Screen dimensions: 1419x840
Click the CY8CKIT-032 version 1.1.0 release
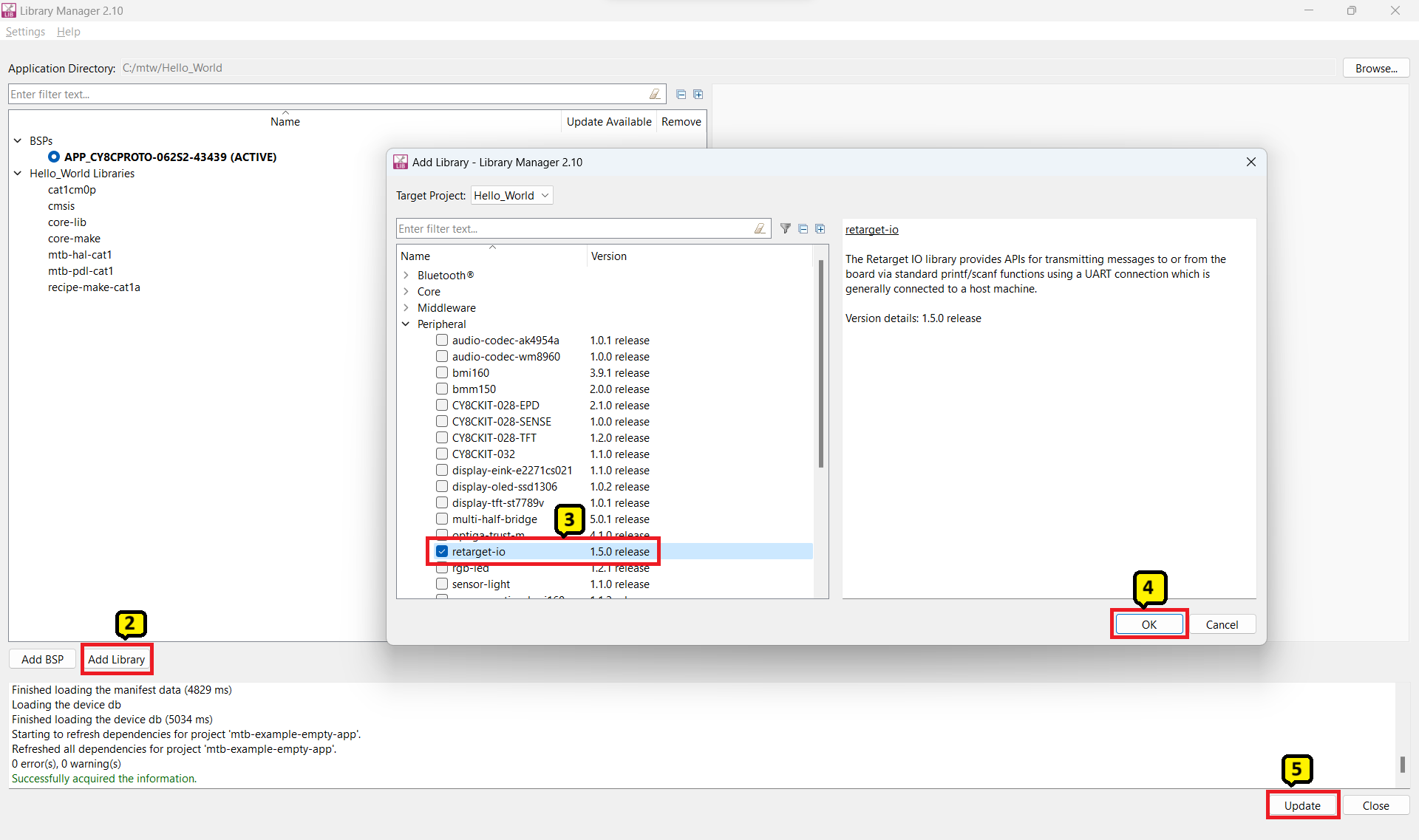[x=619, y=454]
